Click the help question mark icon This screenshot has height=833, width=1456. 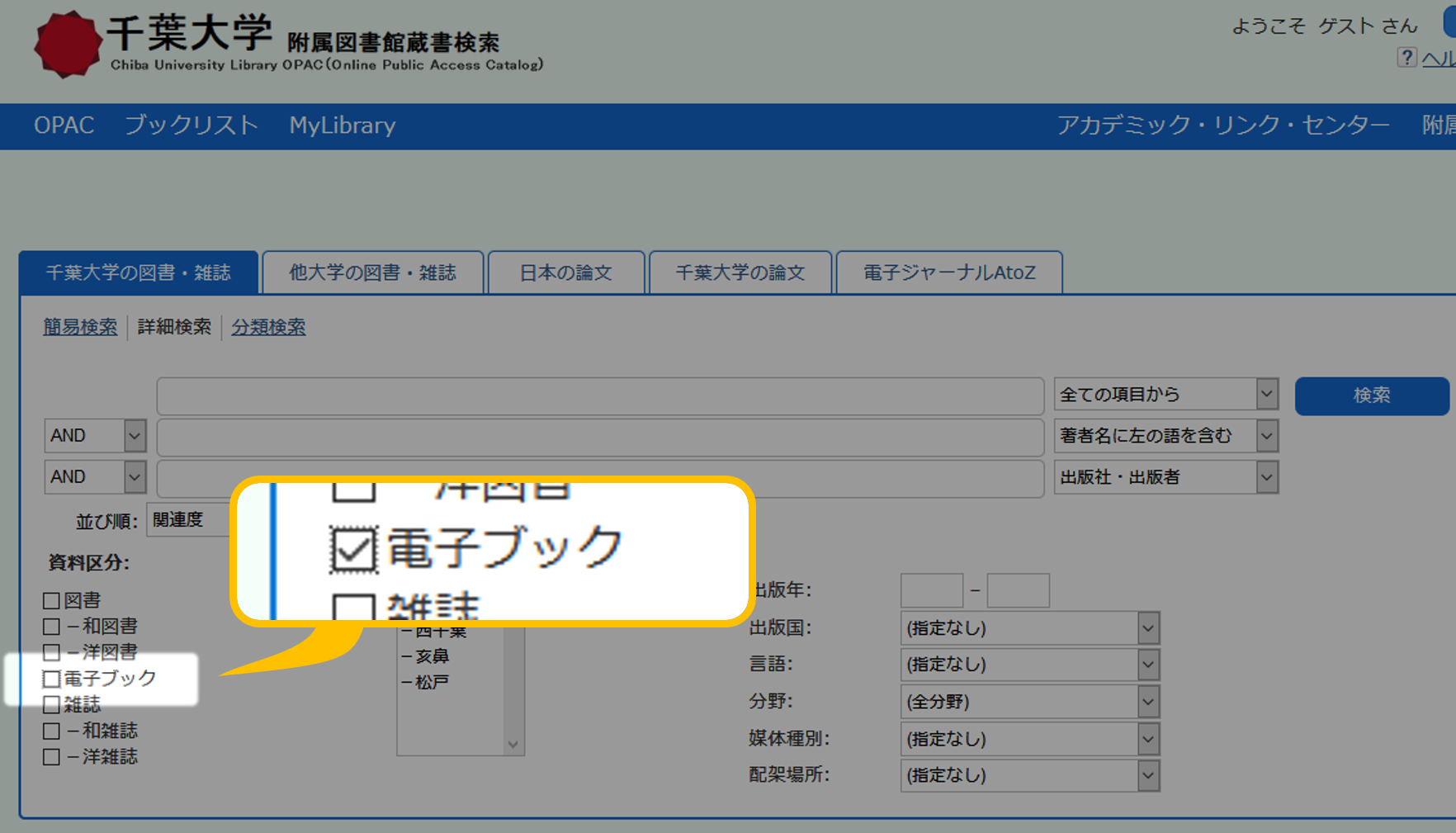(1406, 58)
